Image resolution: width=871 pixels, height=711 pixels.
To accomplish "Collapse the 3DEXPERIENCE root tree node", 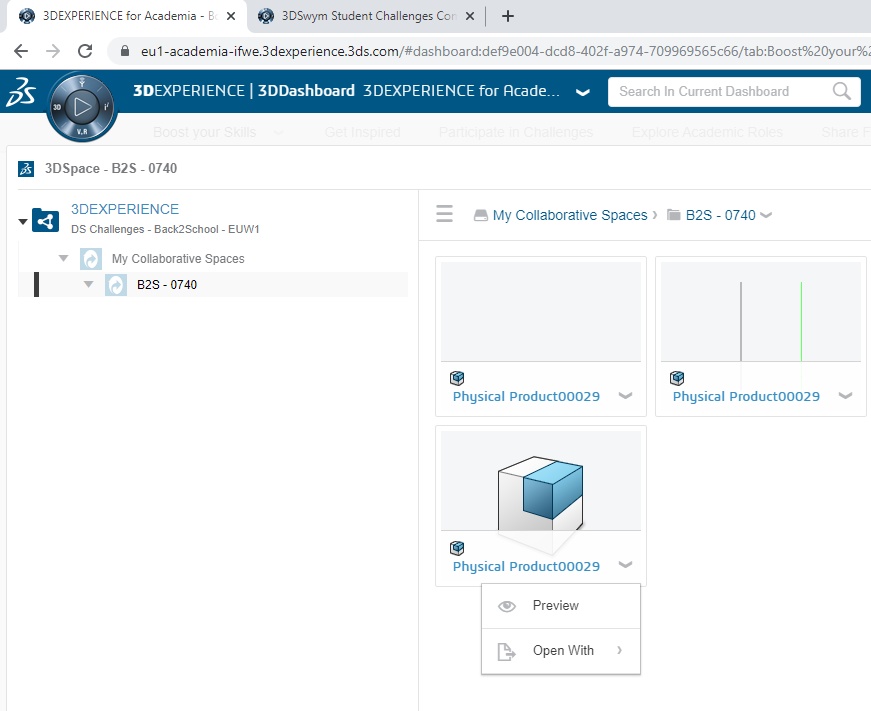I will pos(23,221).
